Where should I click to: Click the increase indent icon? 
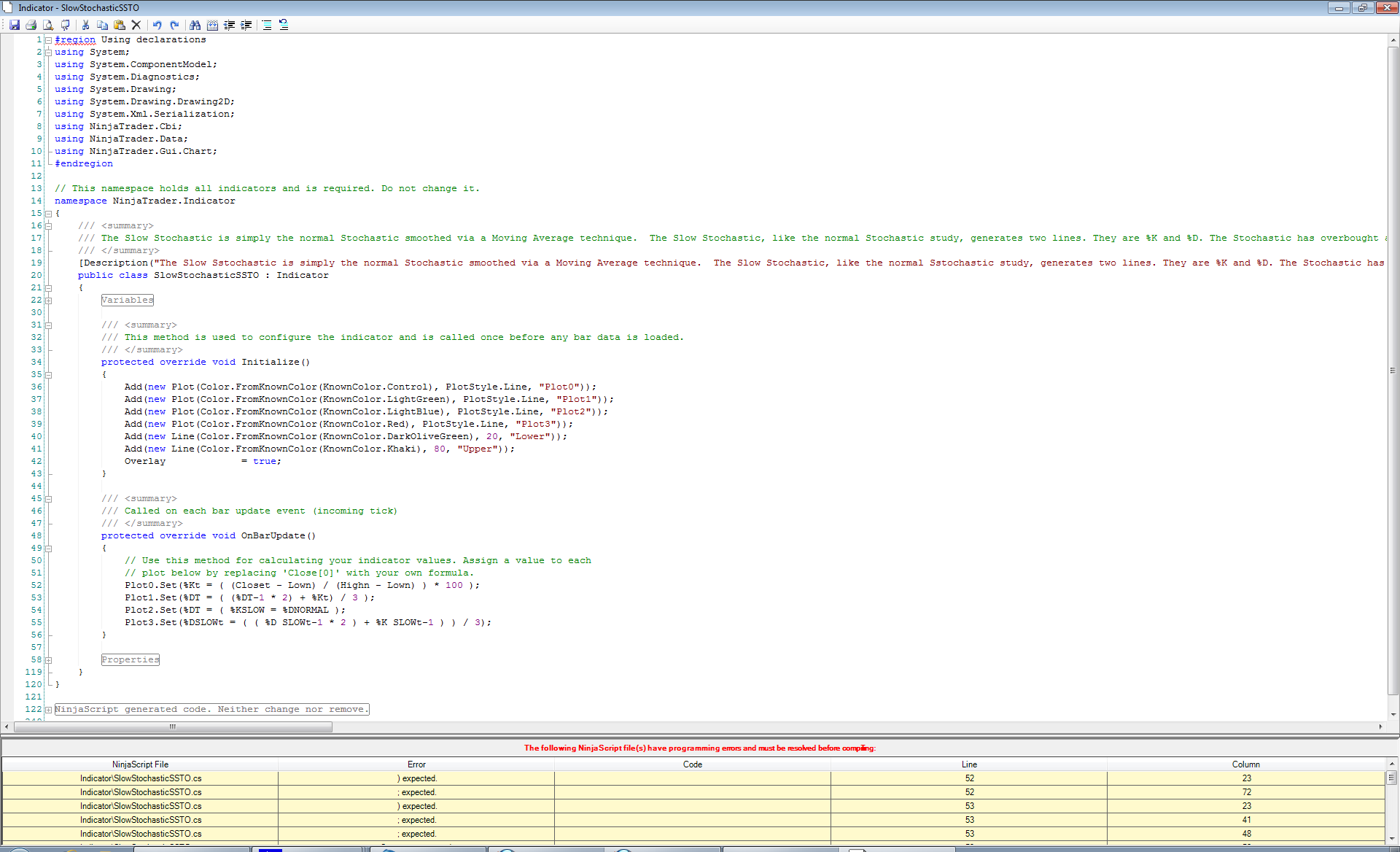[246, 25]
